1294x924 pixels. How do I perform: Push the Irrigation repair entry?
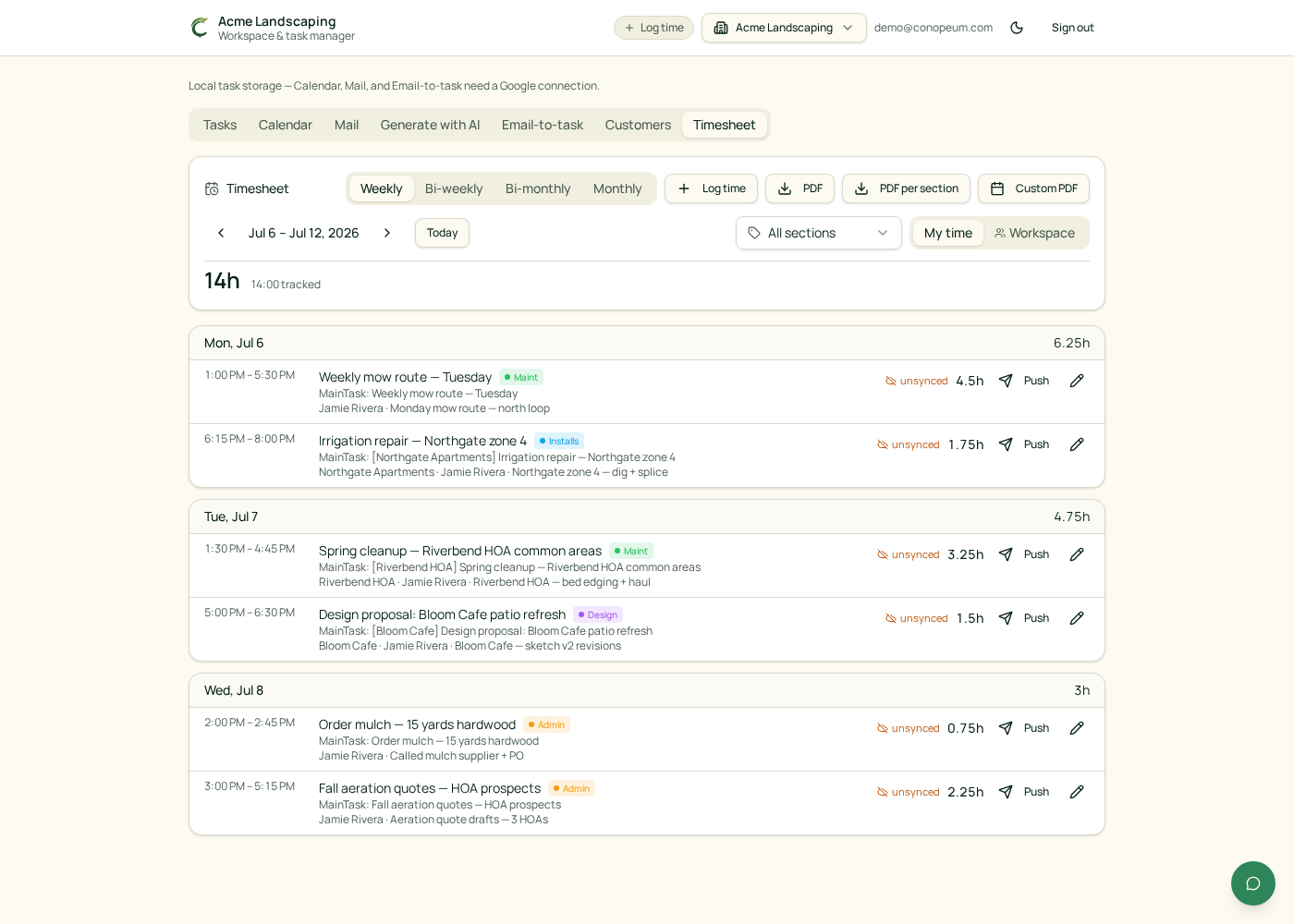pos(1024,444)
